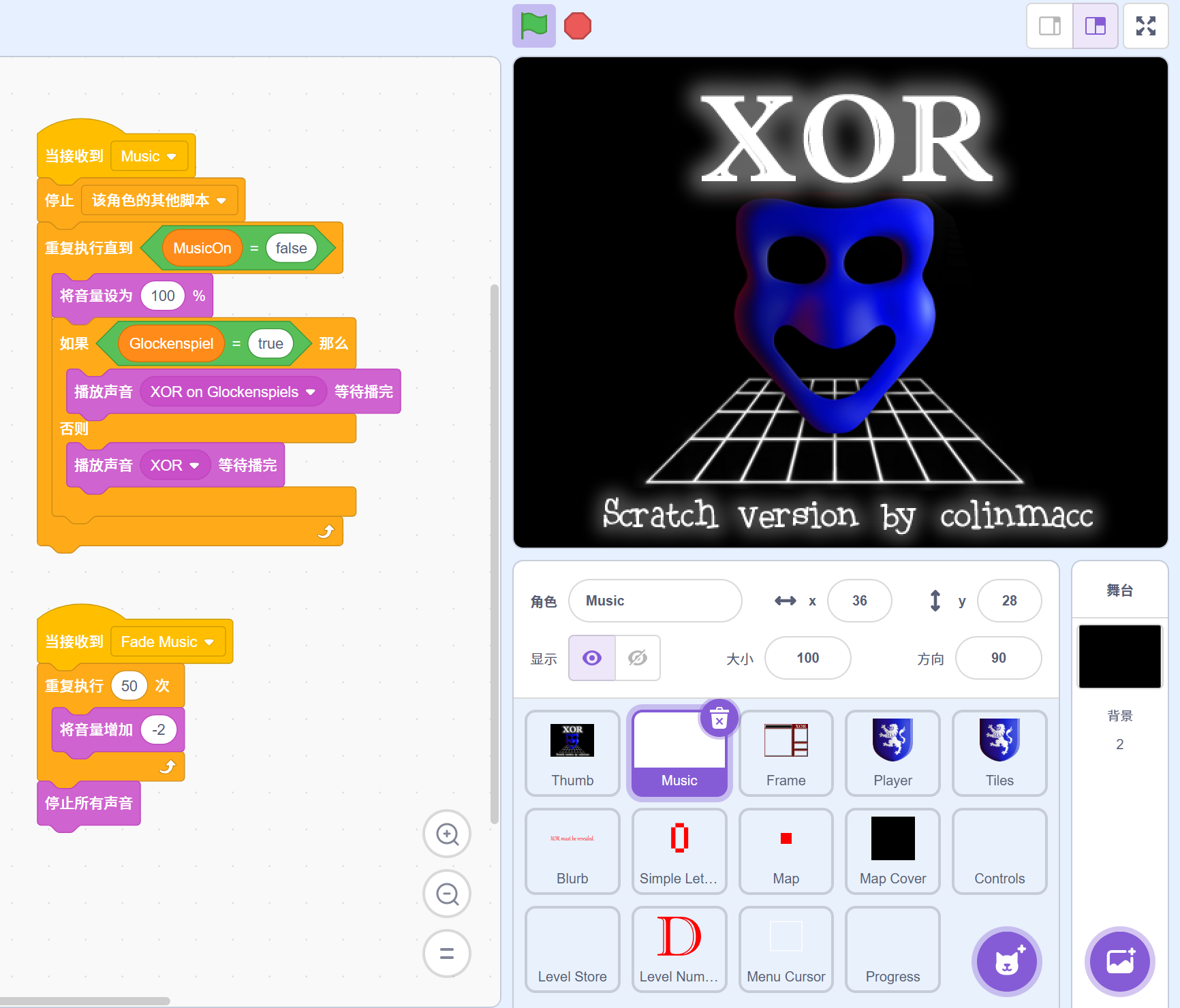Switch to small stage layout
Screen dimensions: 1180x1008
(1049, 26)
